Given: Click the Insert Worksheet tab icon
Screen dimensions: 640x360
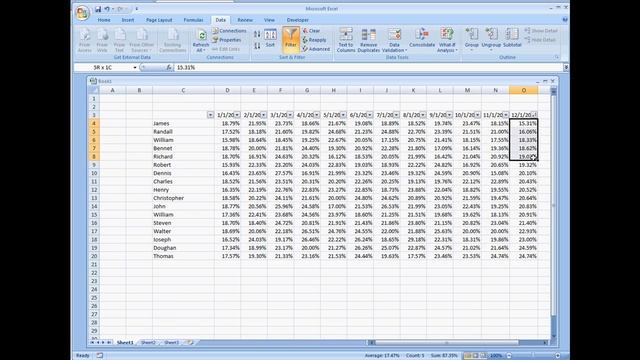Looking at the screenshot, I should pos(190,342).
